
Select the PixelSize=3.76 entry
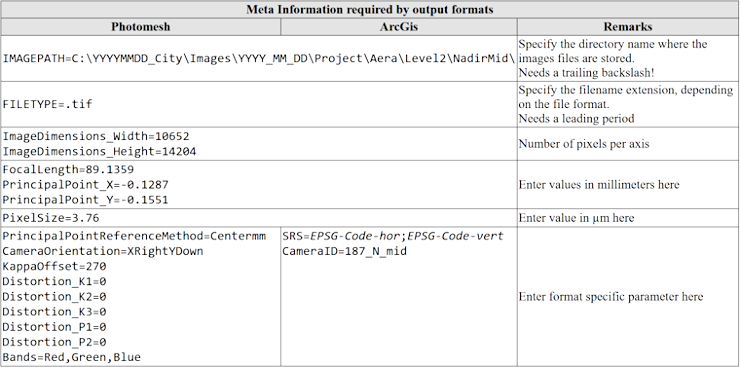[x=51, y=218]
